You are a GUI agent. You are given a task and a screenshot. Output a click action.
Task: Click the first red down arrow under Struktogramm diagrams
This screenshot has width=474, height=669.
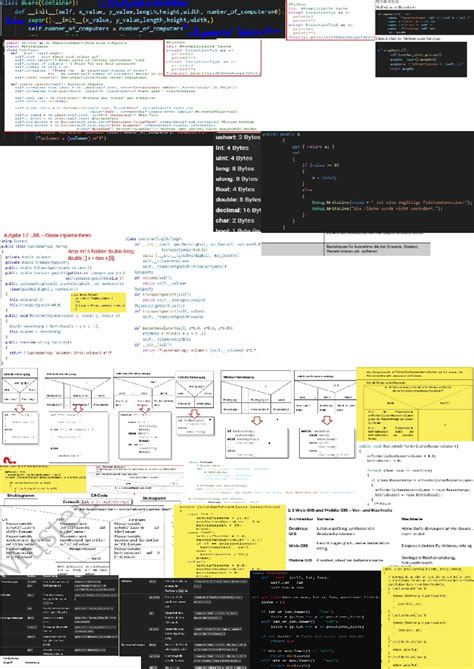[x=20, y=408]
